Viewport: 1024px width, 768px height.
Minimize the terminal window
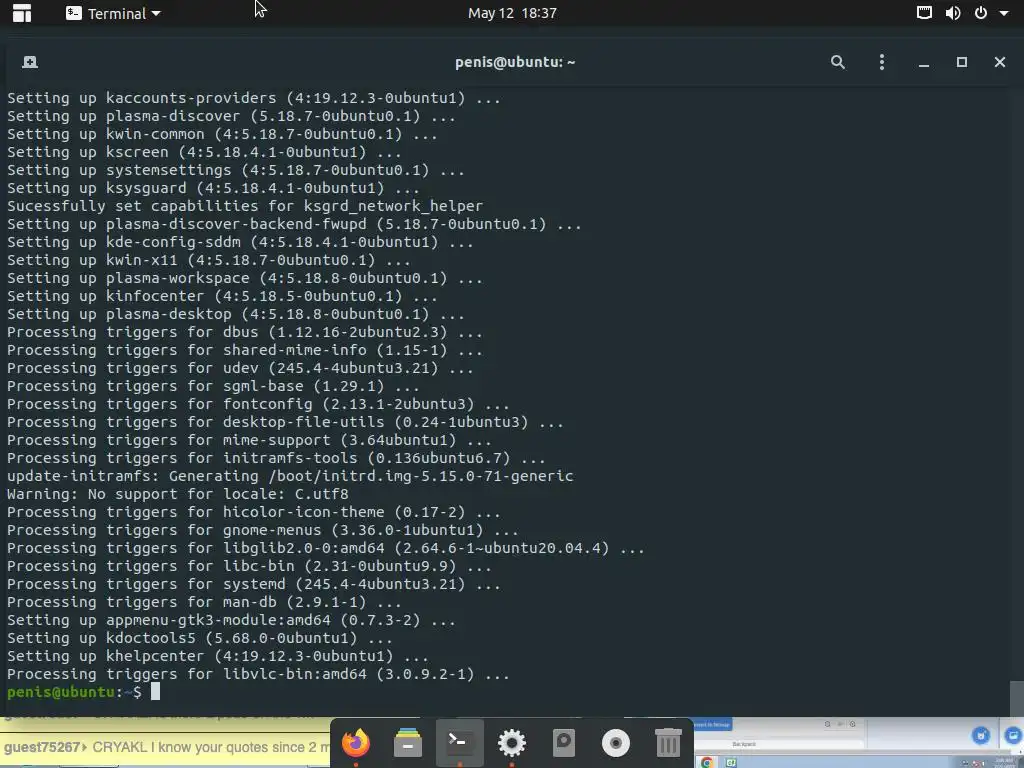(923, 63)
